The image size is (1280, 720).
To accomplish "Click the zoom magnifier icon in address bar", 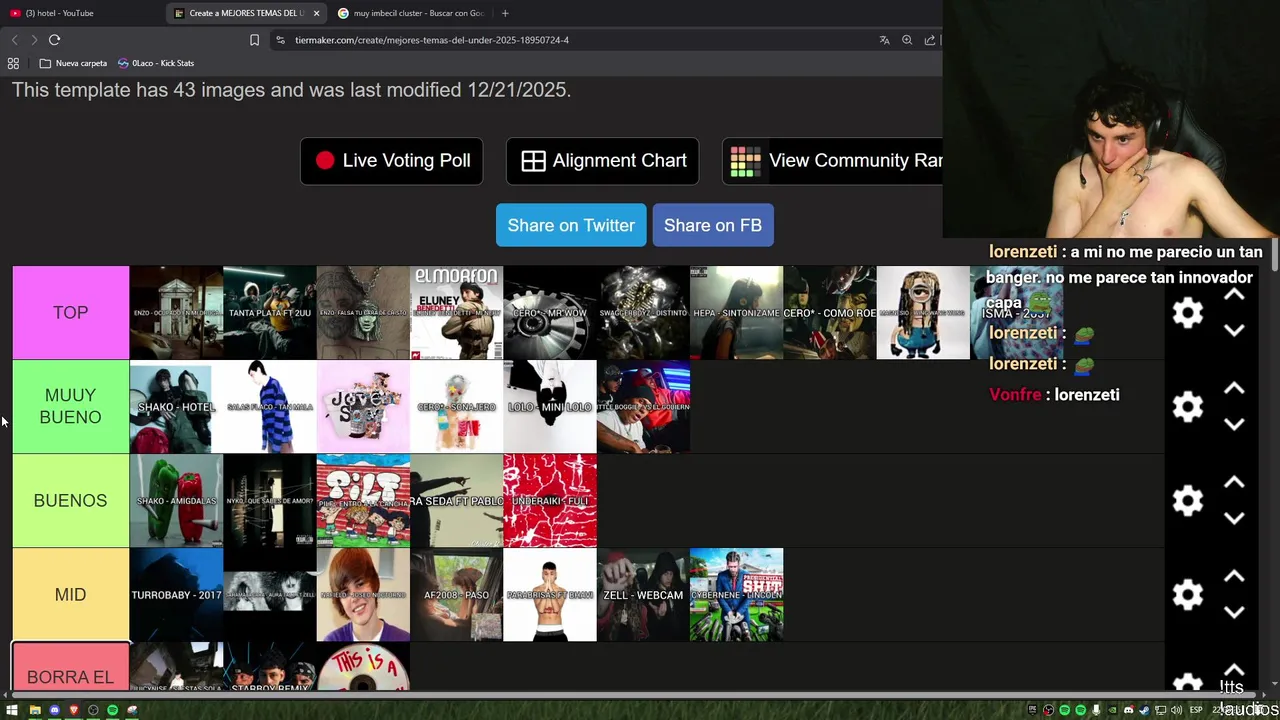I will (907, 40).
